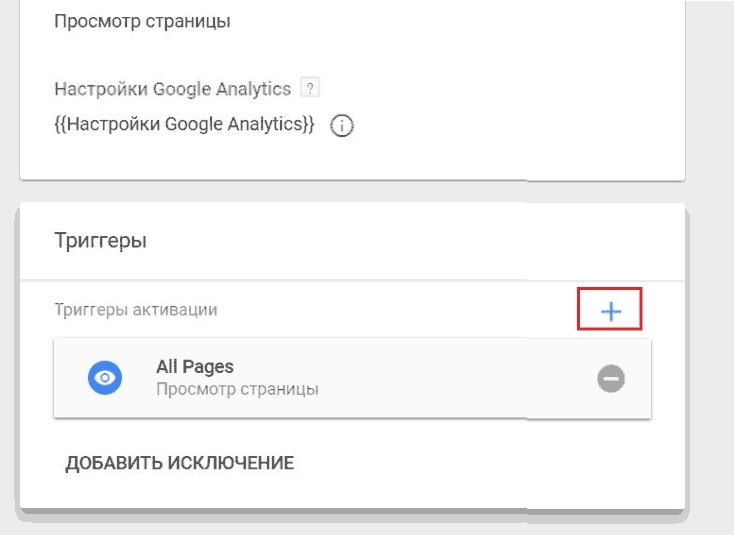Screen dimensions: 734x535
Task: Click the blue eye icon of All Pages
Action: point(105,377)
